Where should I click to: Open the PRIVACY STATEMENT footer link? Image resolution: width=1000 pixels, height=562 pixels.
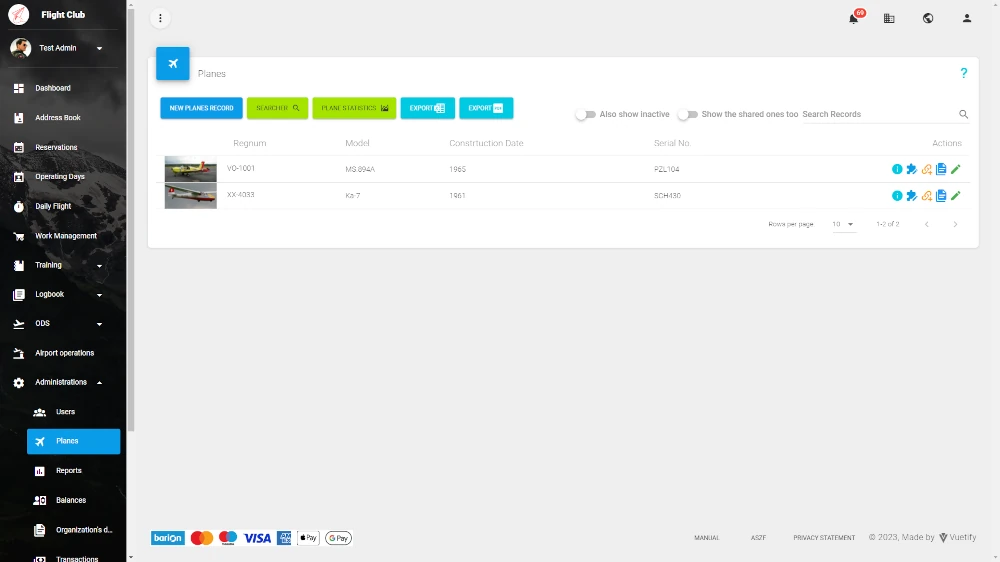824,538
